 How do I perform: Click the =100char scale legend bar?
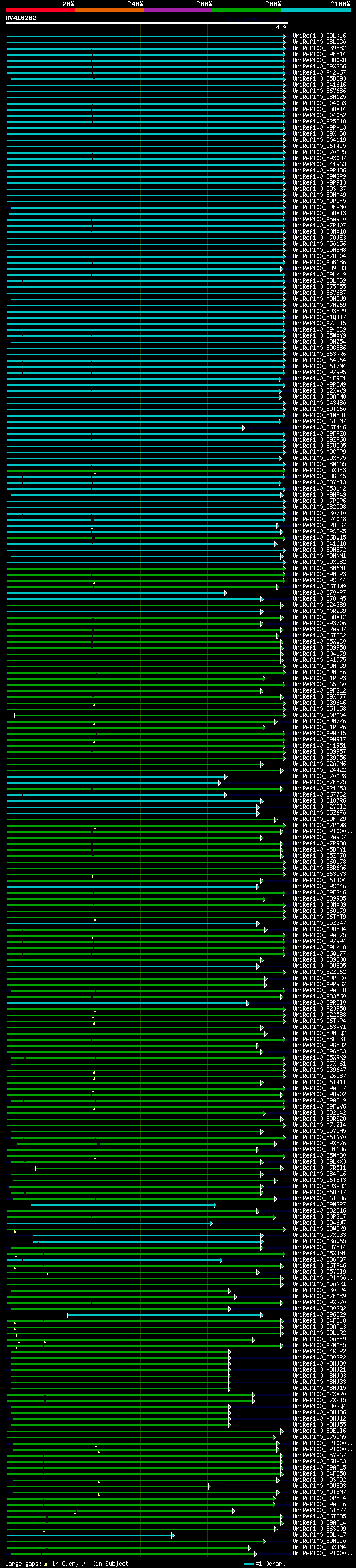tap(249, 1564)
